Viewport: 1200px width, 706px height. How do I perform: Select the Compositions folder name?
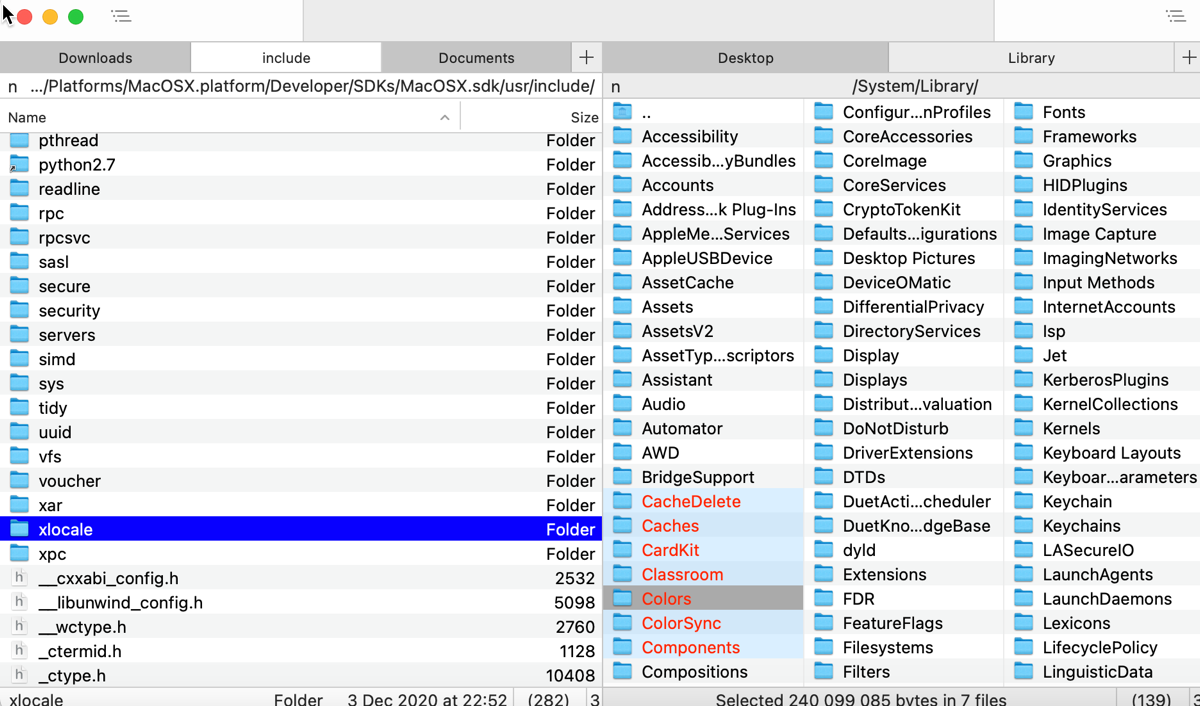pyautogui.click(x=695, y=672)
